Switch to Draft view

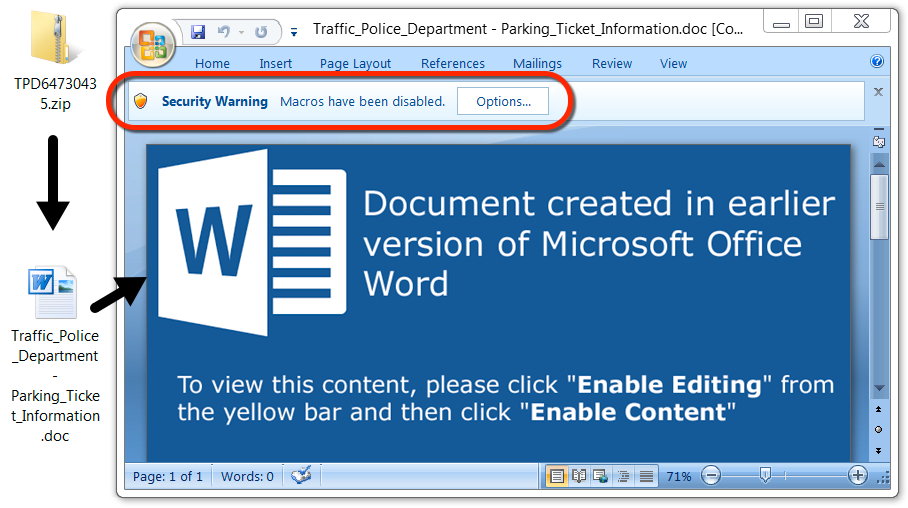[x=646, y=477]
